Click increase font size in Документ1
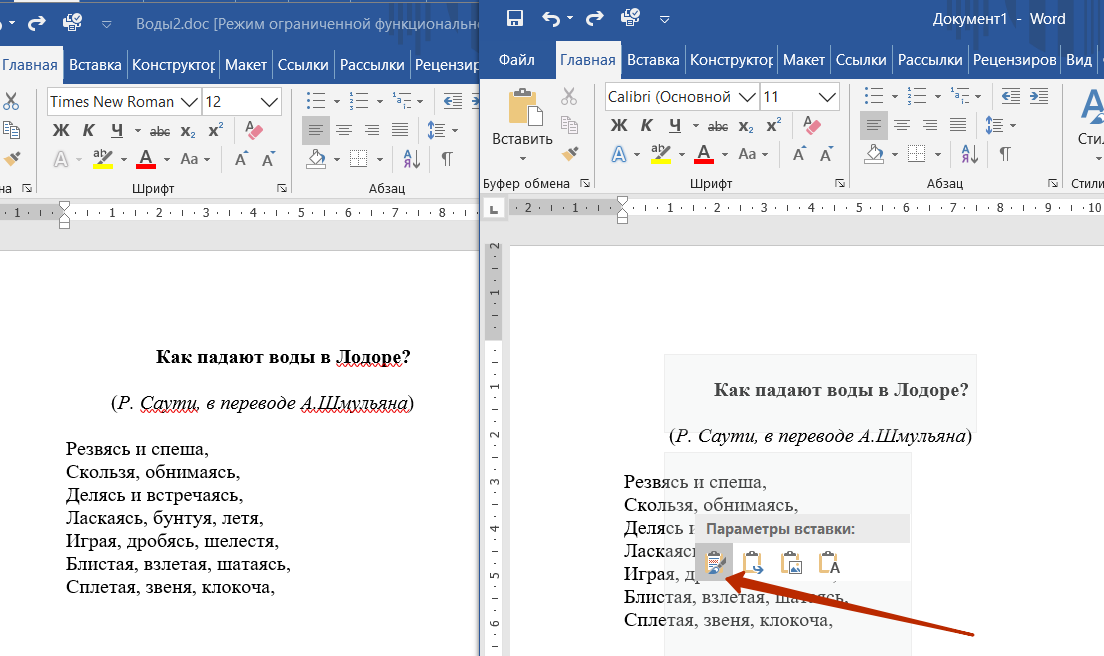Screen dimensions: 1104x656 click(x=799, y=153)
